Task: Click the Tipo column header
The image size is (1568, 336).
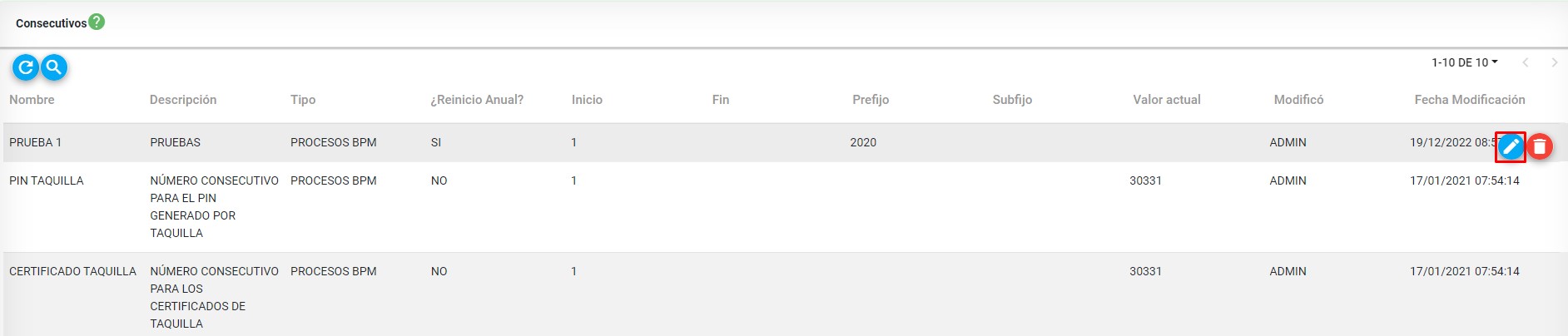Action: point(303,100)
